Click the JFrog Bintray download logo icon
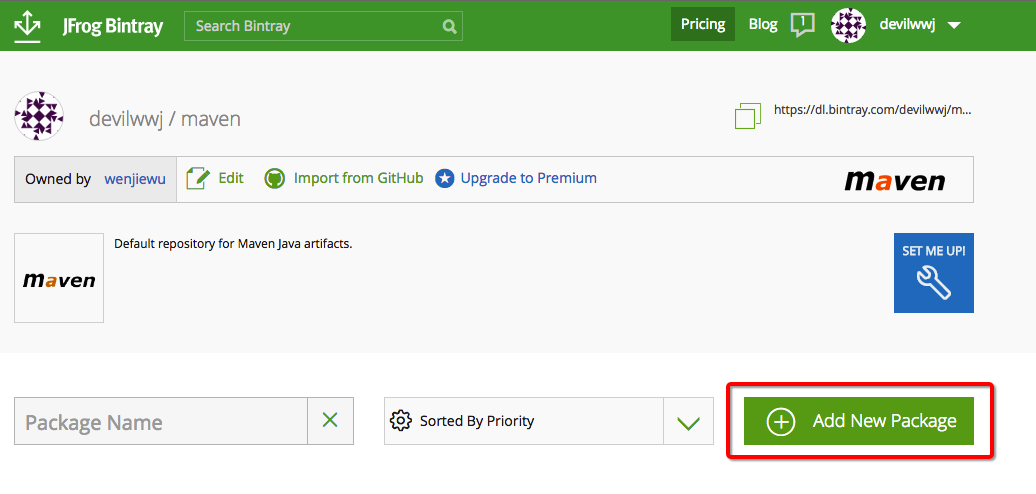This screenshot has height=494, width=1036. tap(27, 26)
